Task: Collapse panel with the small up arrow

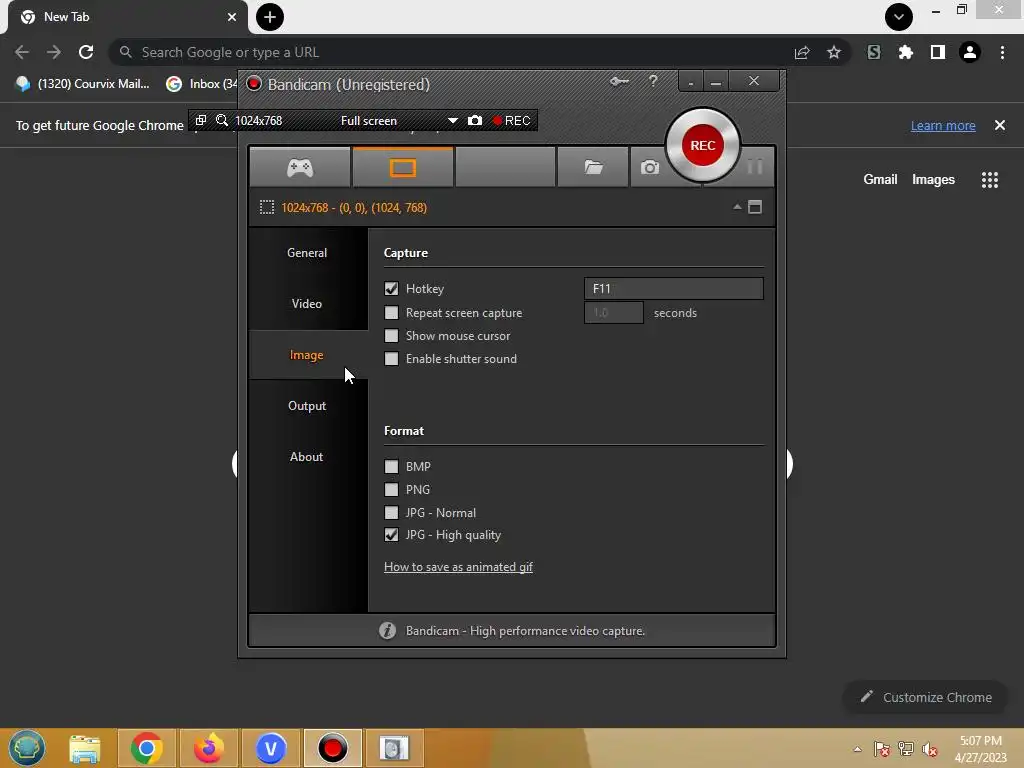Action: [x=737, y=207]
